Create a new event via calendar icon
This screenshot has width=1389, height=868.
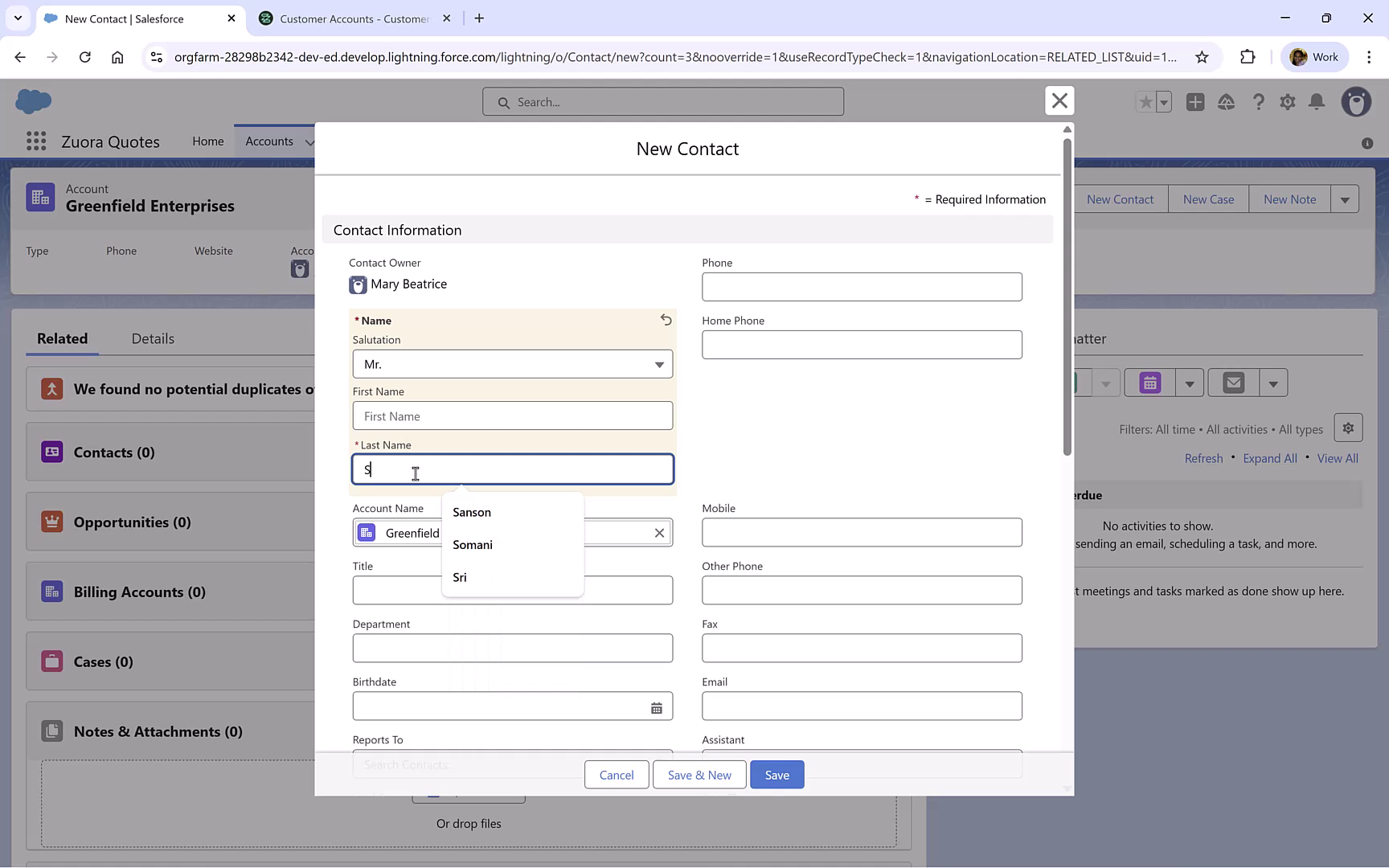point(1148,383)
